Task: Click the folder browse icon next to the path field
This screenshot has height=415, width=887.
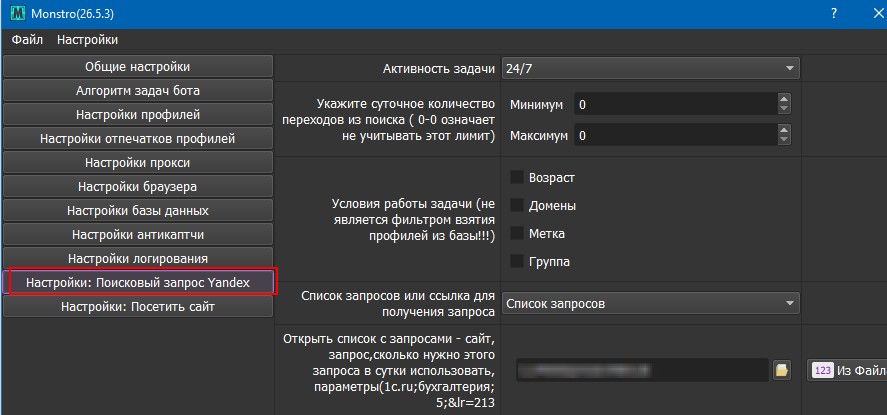Action: (782, 370)
